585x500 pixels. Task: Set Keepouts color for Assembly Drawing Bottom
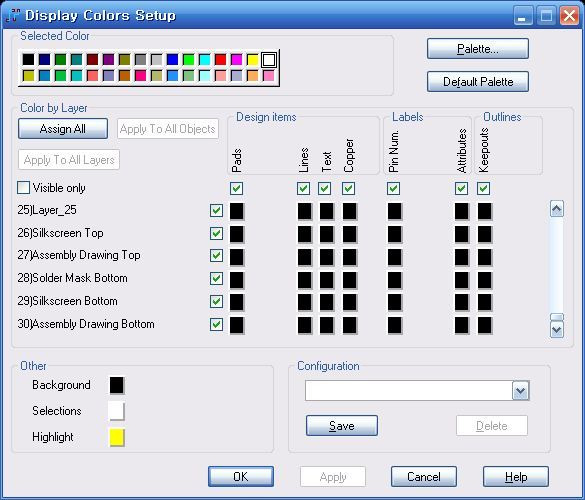click(x=485, y=325)
